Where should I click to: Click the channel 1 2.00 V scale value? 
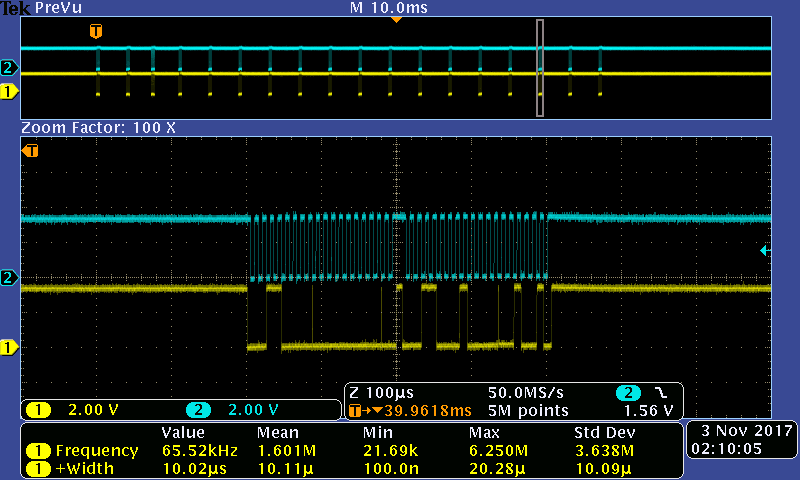(93, 410)
